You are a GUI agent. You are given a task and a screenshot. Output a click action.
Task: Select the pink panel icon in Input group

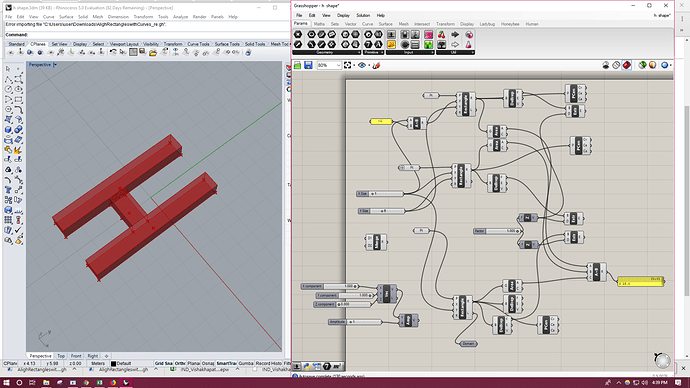click(429, 34)
